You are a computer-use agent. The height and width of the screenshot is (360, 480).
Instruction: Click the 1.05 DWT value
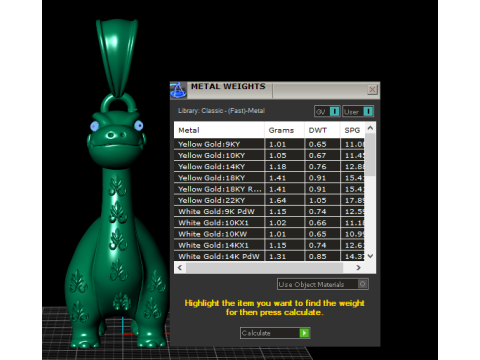click(317, 200)
